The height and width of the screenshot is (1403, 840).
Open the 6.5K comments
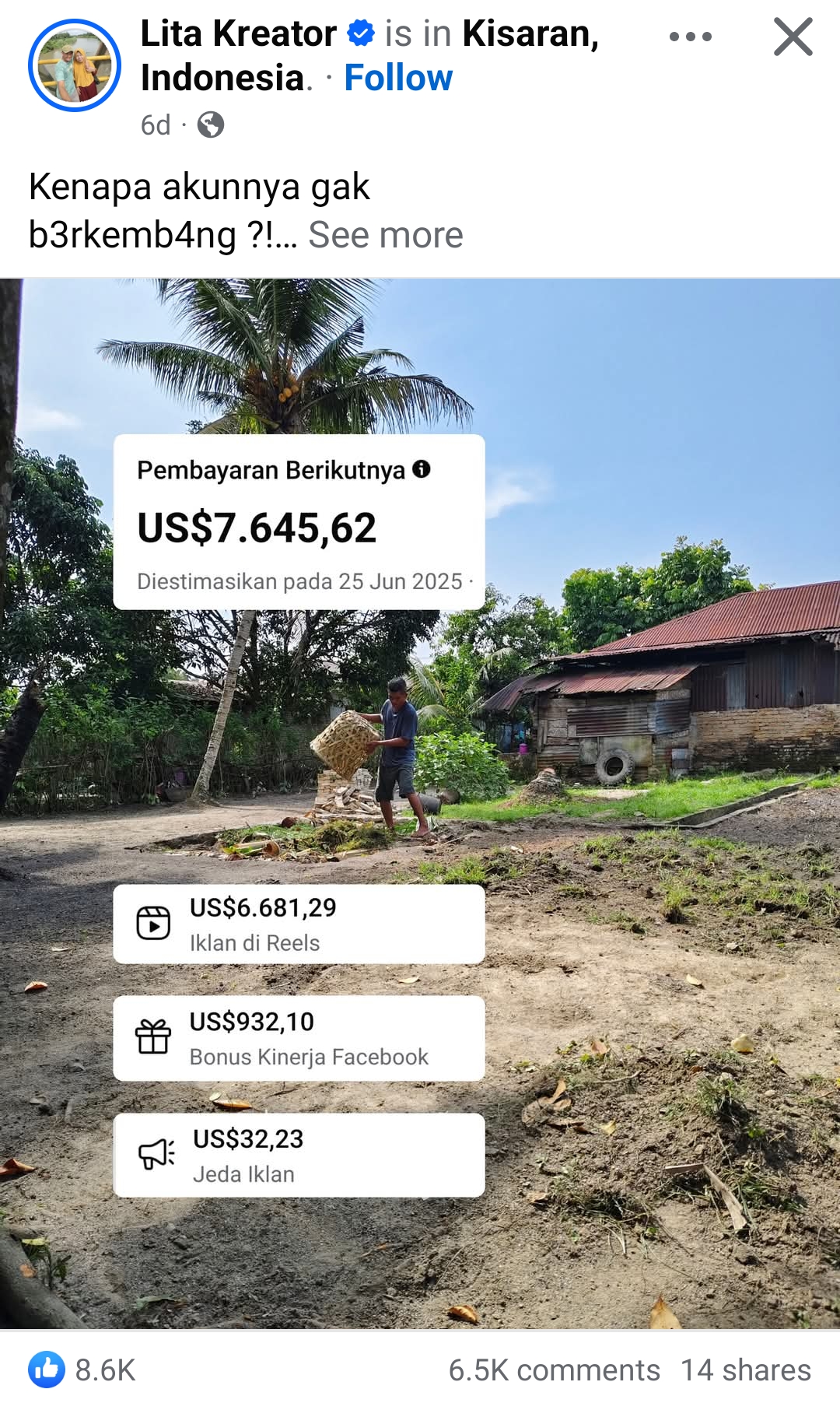click(554, 1370)
